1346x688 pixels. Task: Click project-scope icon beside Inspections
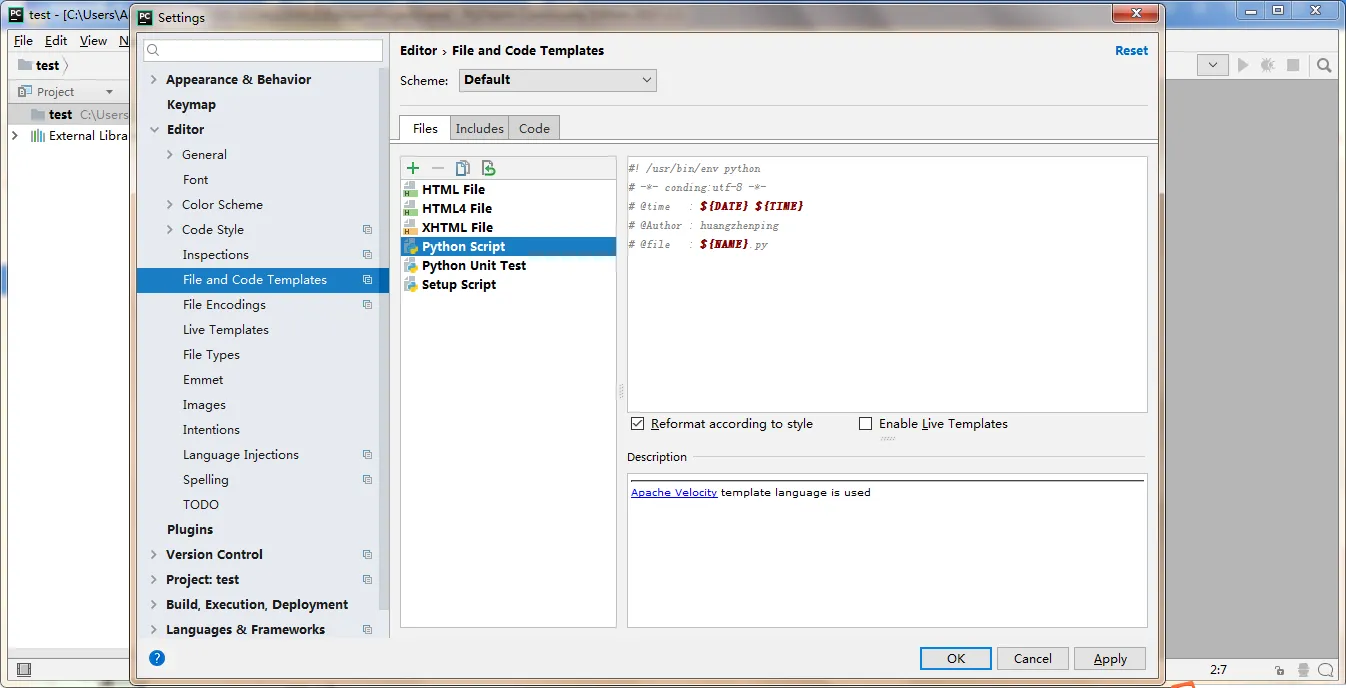(x=367, y=255)
